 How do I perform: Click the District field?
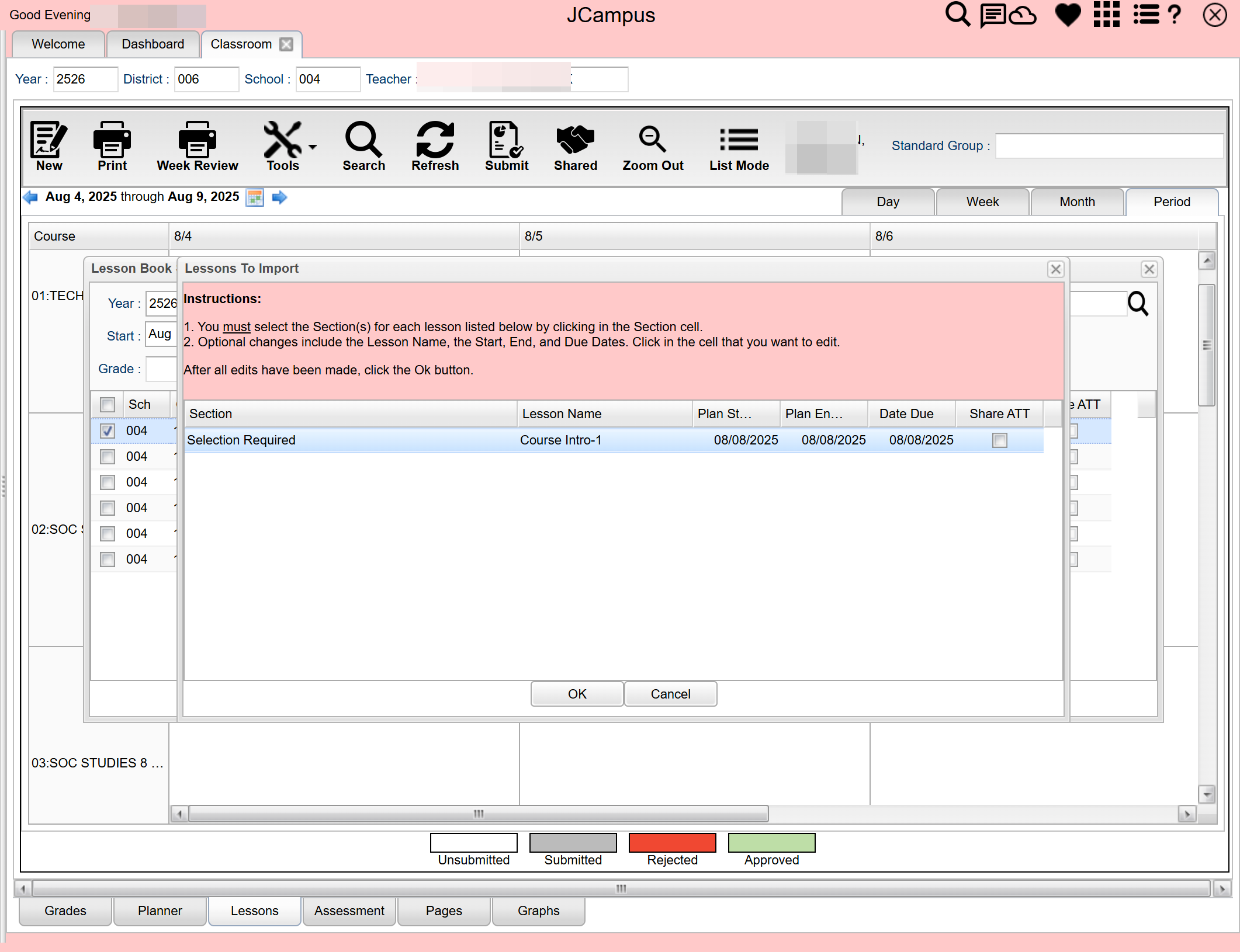[206, 79]
